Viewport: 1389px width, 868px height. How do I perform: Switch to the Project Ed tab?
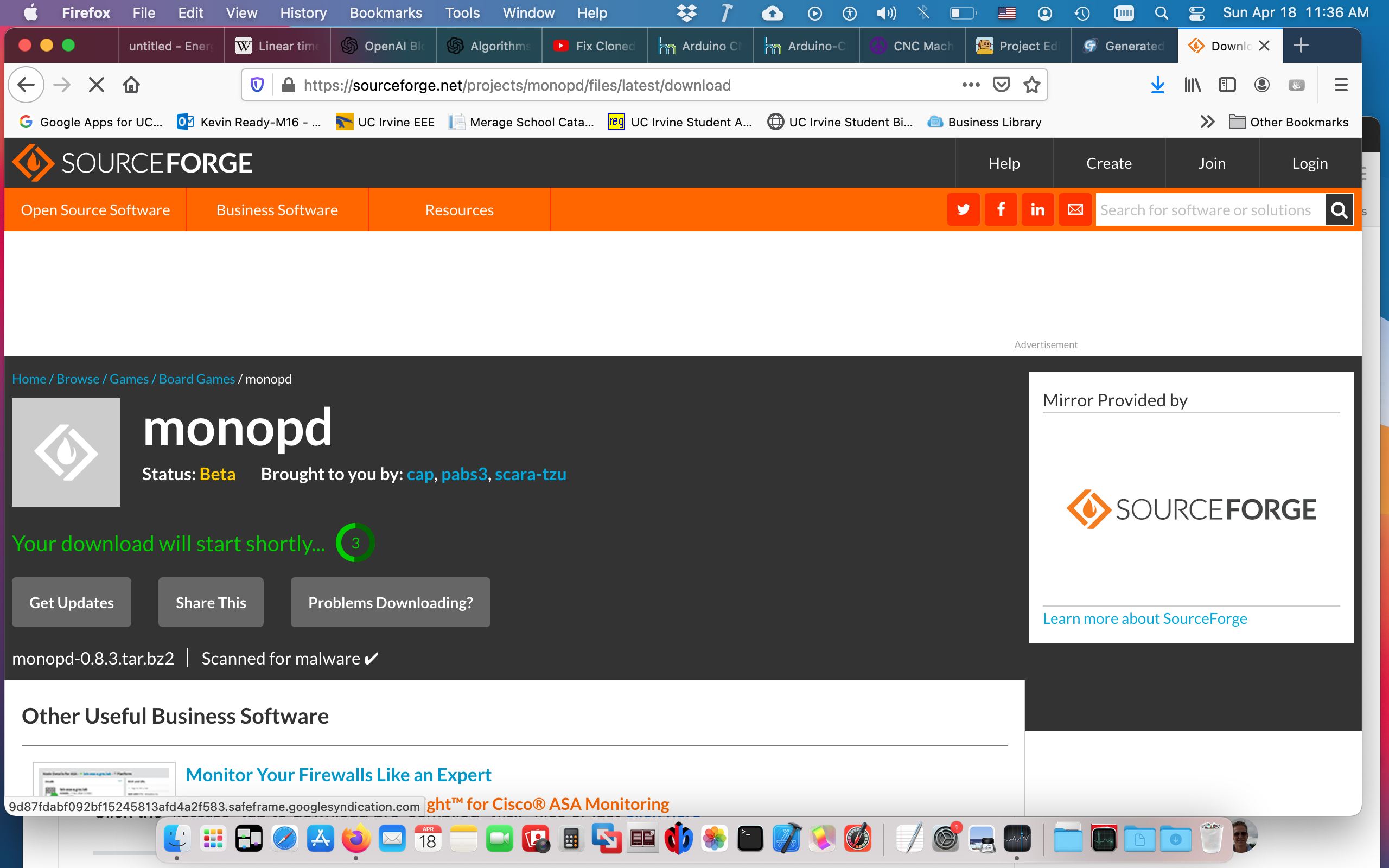pos(1018,46)
